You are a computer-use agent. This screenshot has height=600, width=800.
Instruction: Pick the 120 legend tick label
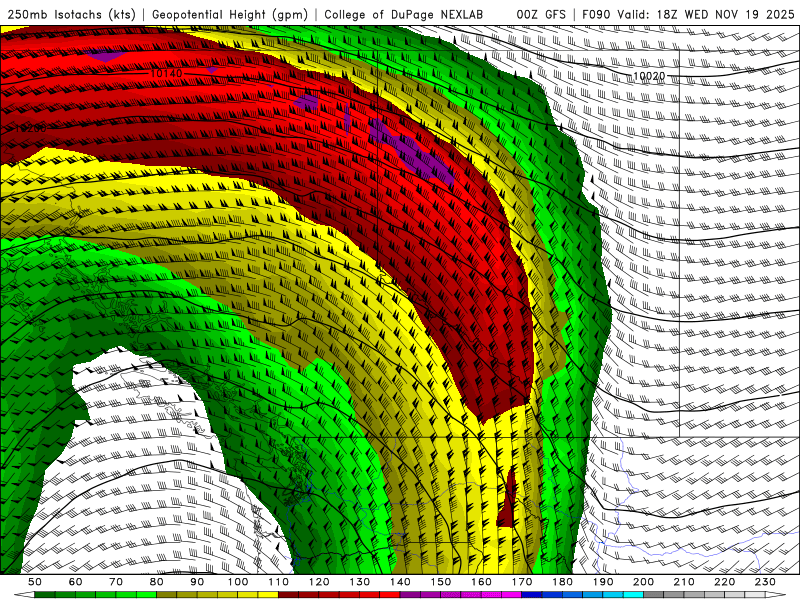coord(319,582)
